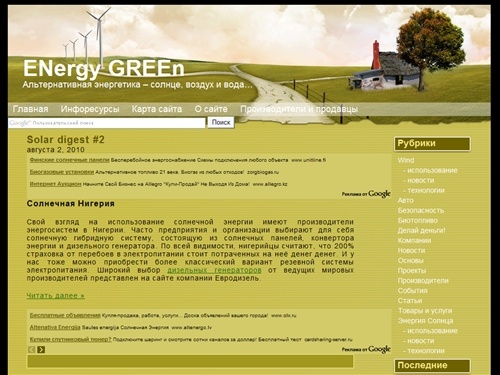
Task: Open the Авто category
Action: tap(405, 200)
